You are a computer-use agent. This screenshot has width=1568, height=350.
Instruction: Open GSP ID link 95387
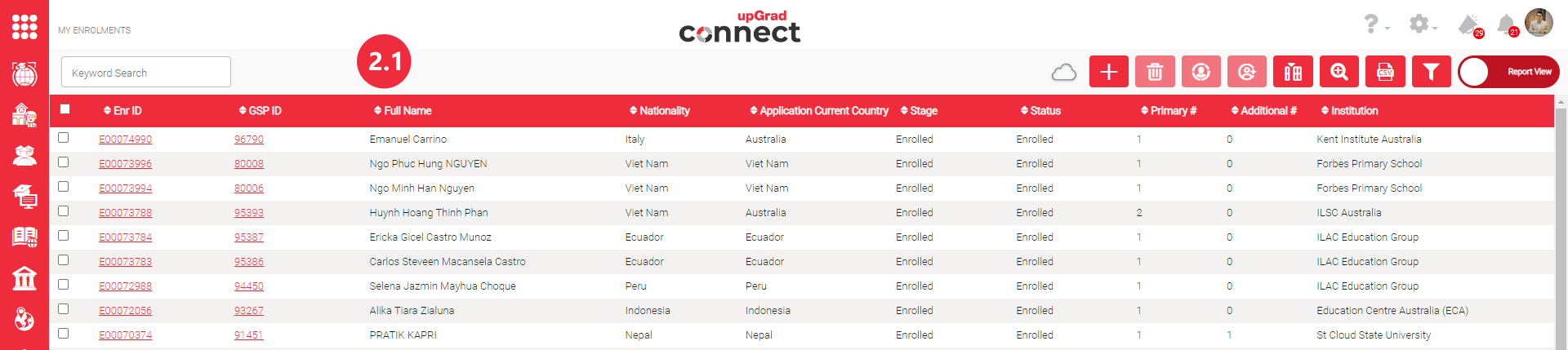point(249,237)
